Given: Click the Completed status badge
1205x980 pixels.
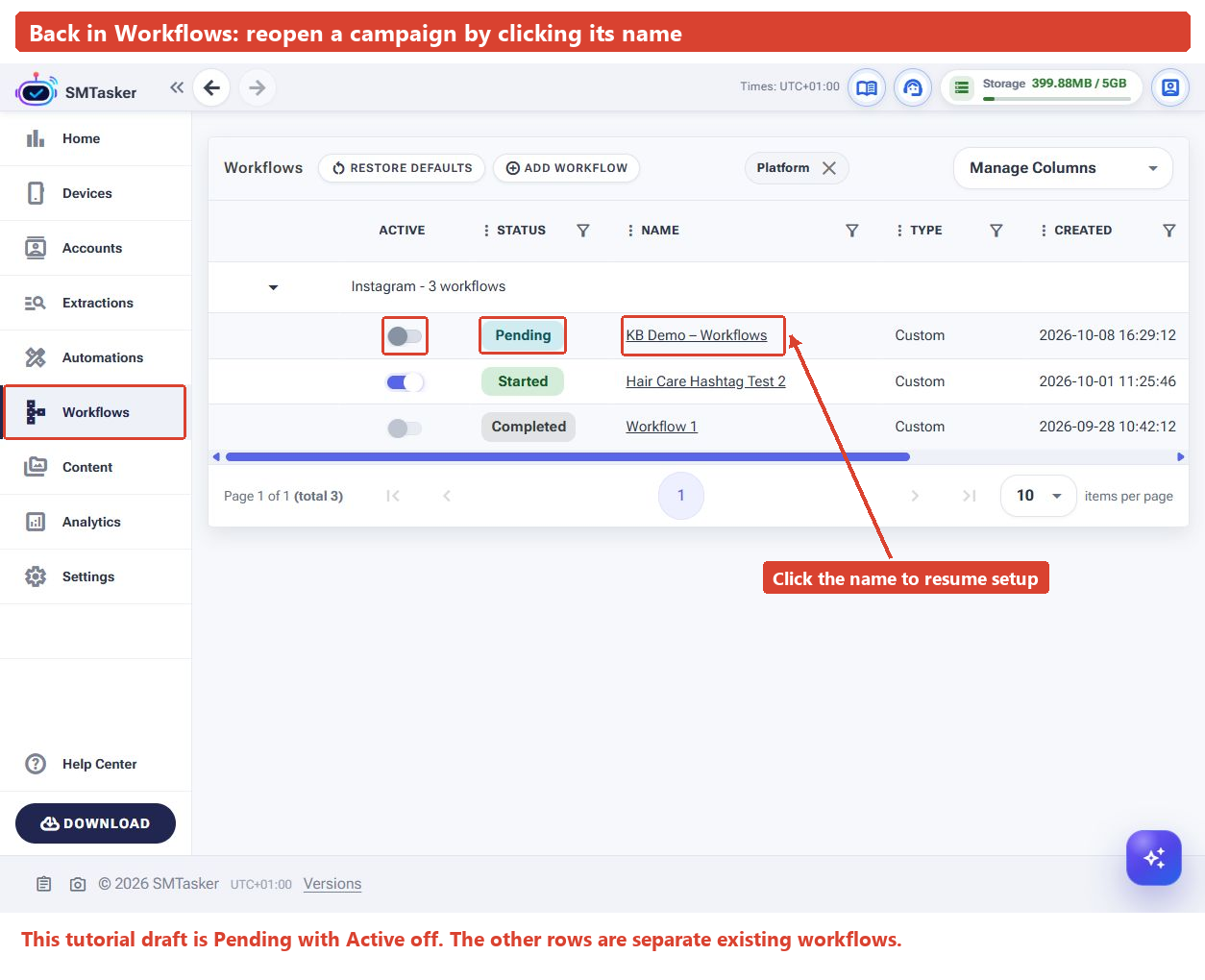Looking at the screenshot, I should click(529, 427).
